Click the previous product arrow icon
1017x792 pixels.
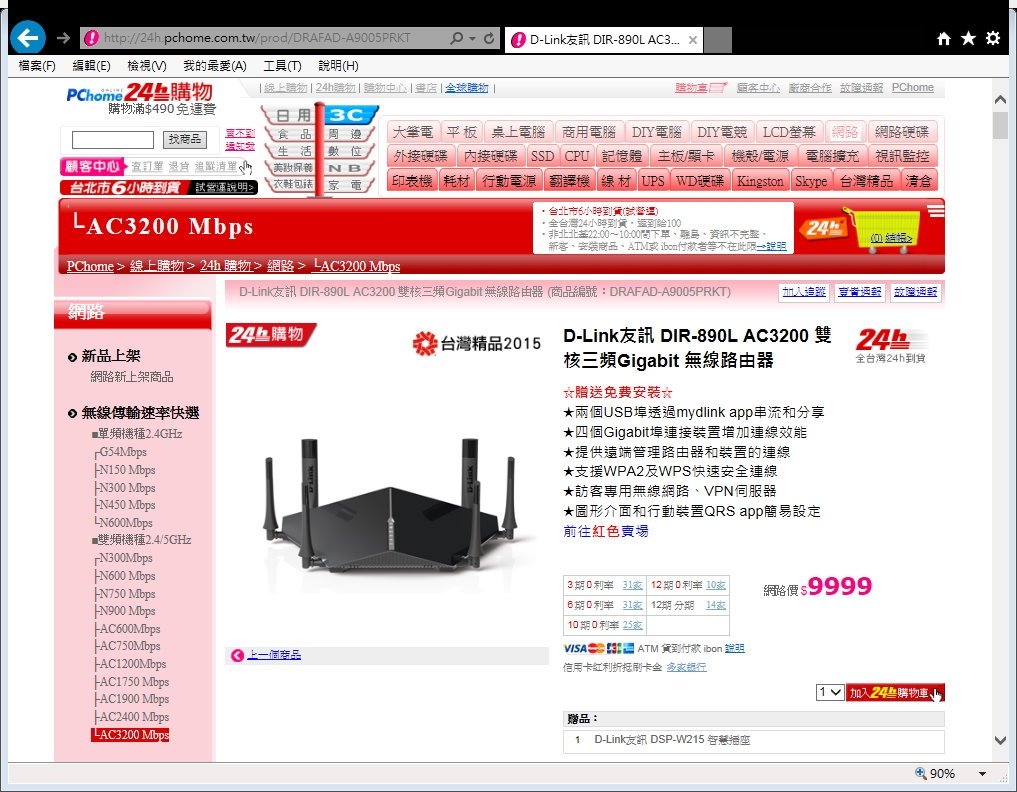tap(237, 655)
